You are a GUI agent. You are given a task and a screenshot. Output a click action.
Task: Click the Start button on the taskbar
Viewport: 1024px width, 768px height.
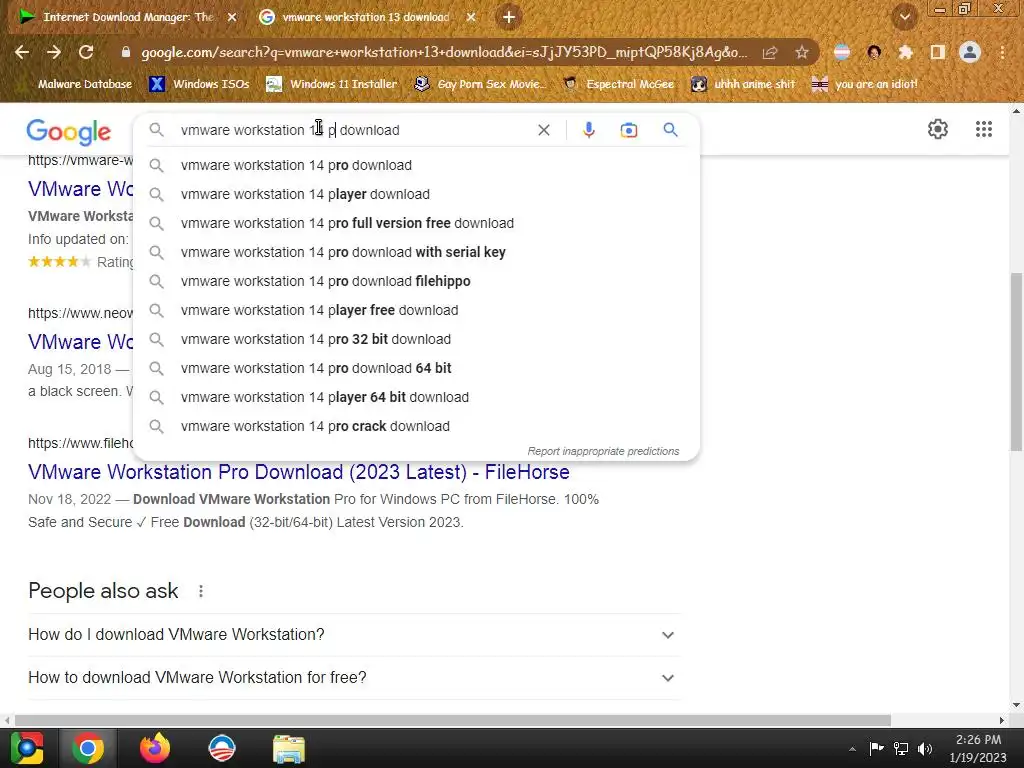[x=26, y=748]
